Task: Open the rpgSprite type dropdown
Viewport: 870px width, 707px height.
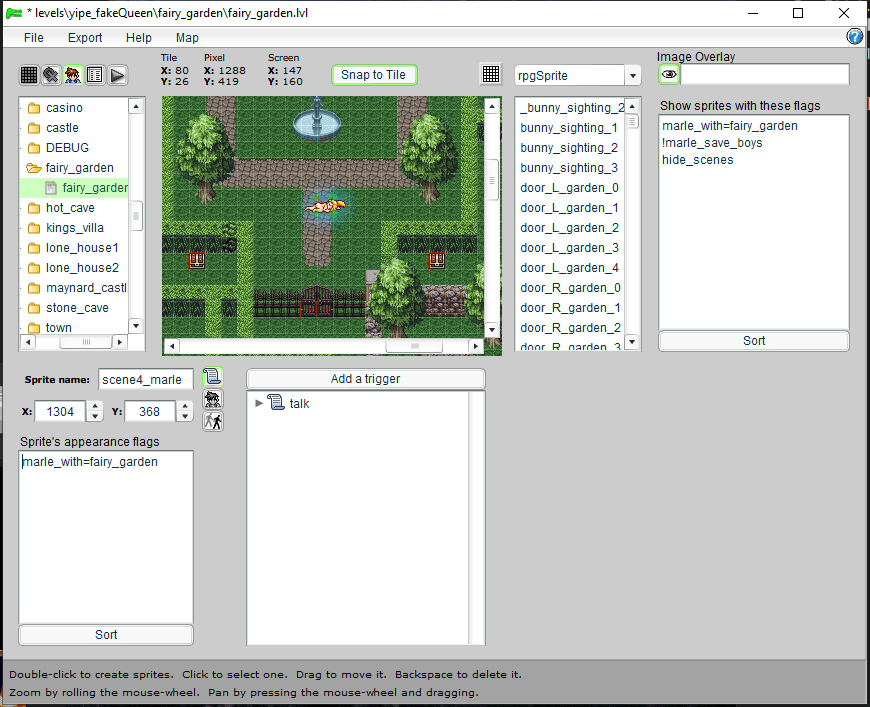Action: pyautogui.click(x=631, y=76)
